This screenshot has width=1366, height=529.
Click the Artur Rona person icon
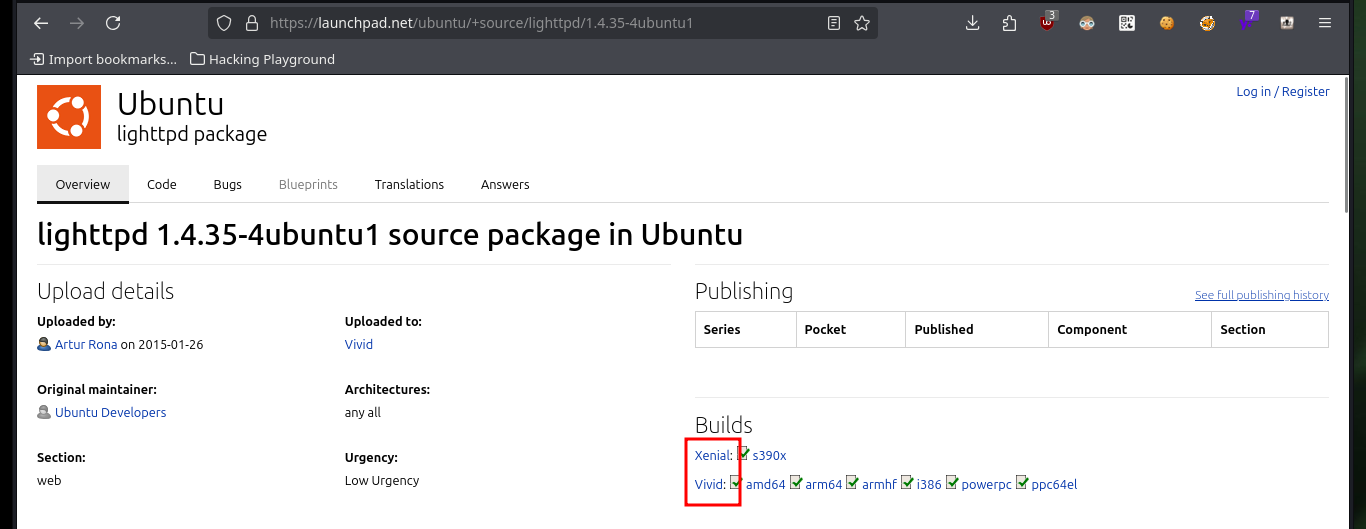(x=44, y=344)
